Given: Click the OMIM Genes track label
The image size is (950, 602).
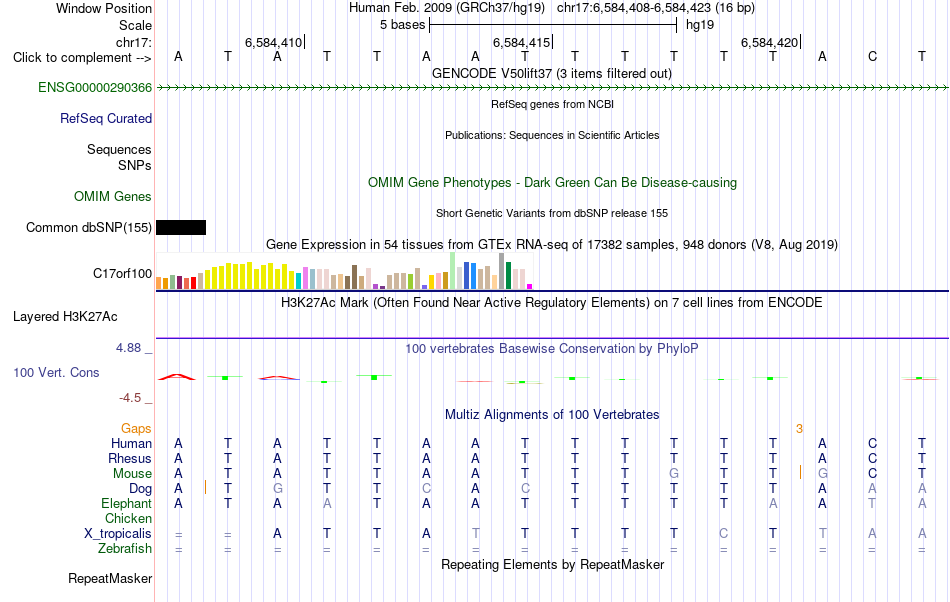Looking at the screenshot, I should pyautogui.click(x=113, y=197).
